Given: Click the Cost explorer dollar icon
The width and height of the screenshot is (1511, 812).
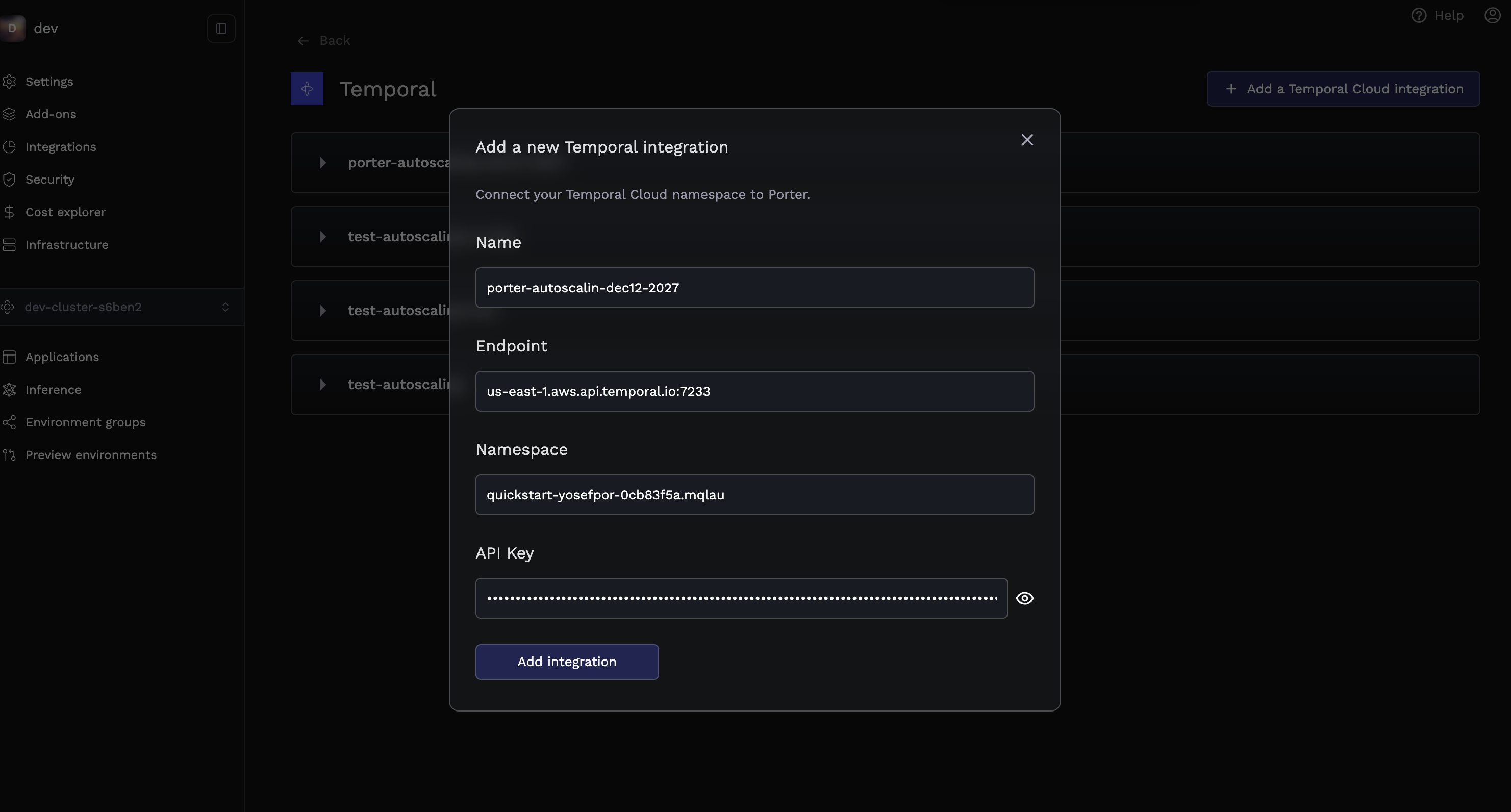Looking at the screenshot, I should tap(9, 212).
